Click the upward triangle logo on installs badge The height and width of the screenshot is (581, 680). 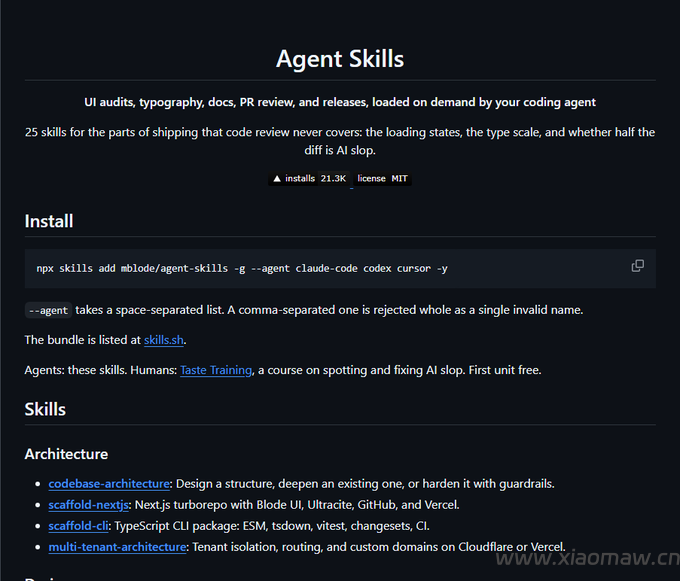coord(277,179)
